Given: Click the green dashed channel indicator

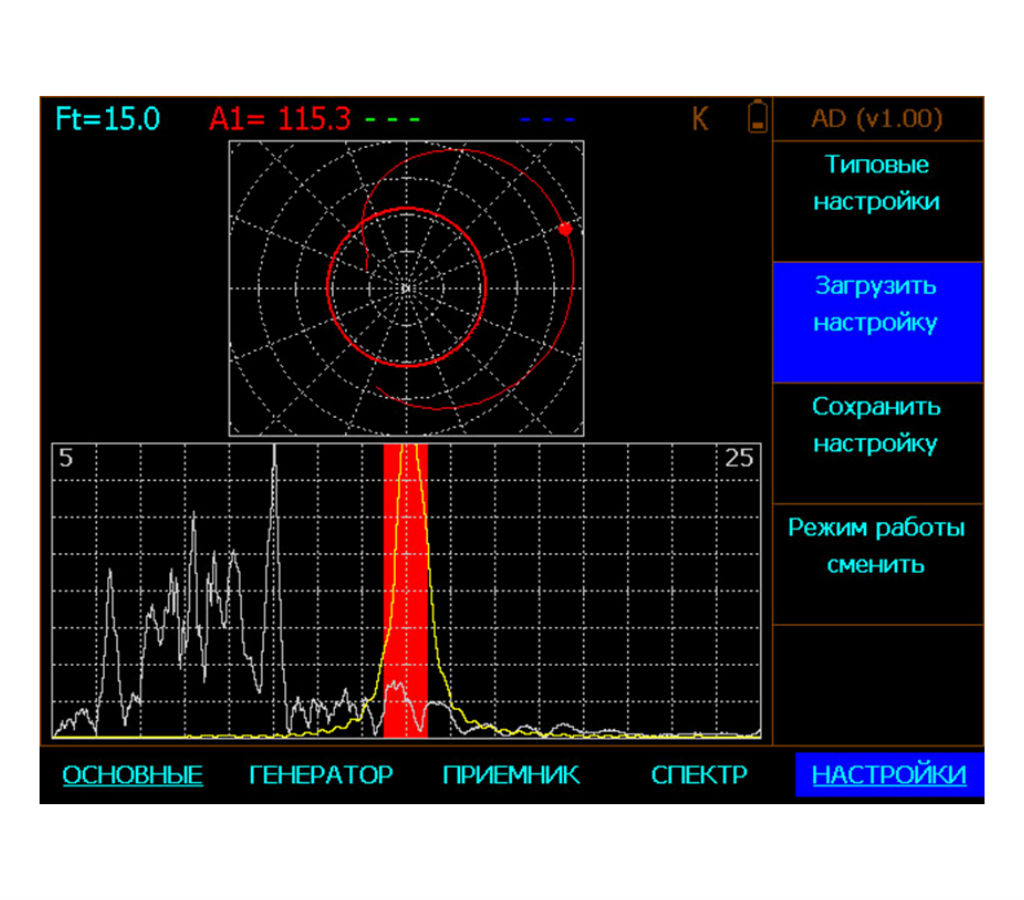Looking at the screenshot, I should [392, 120].
